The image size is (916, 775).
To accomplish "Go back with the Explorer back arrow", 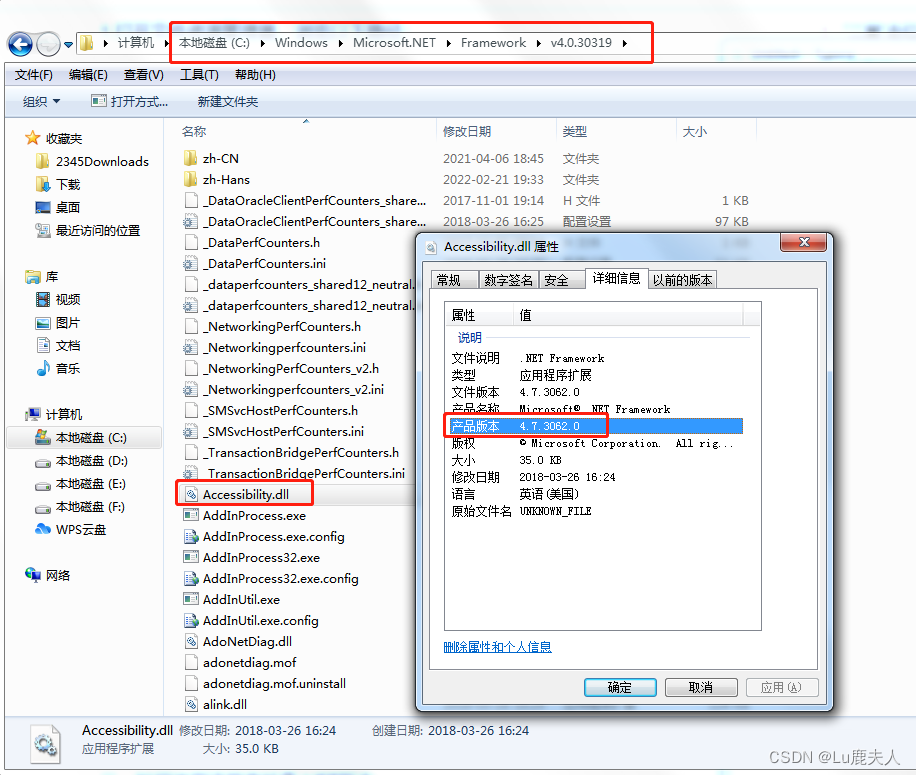I will click(x=20, y=44).
